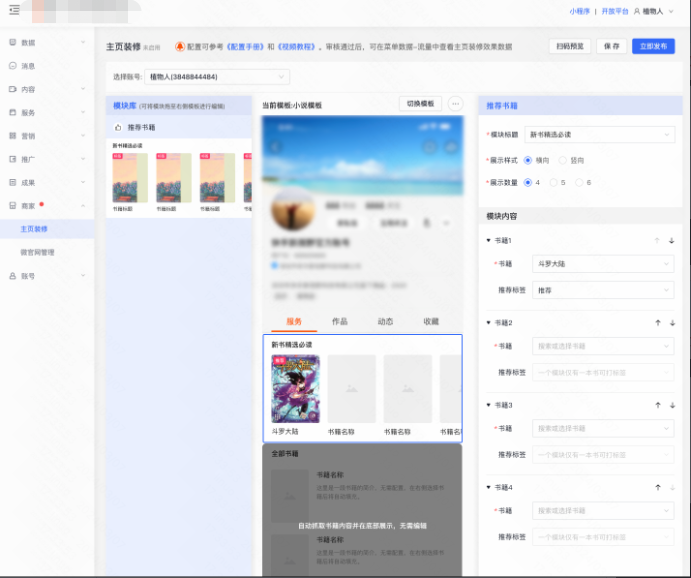Move 书籍2 up with the arrow icon
The image size is (691, 578).
(657, 323)
